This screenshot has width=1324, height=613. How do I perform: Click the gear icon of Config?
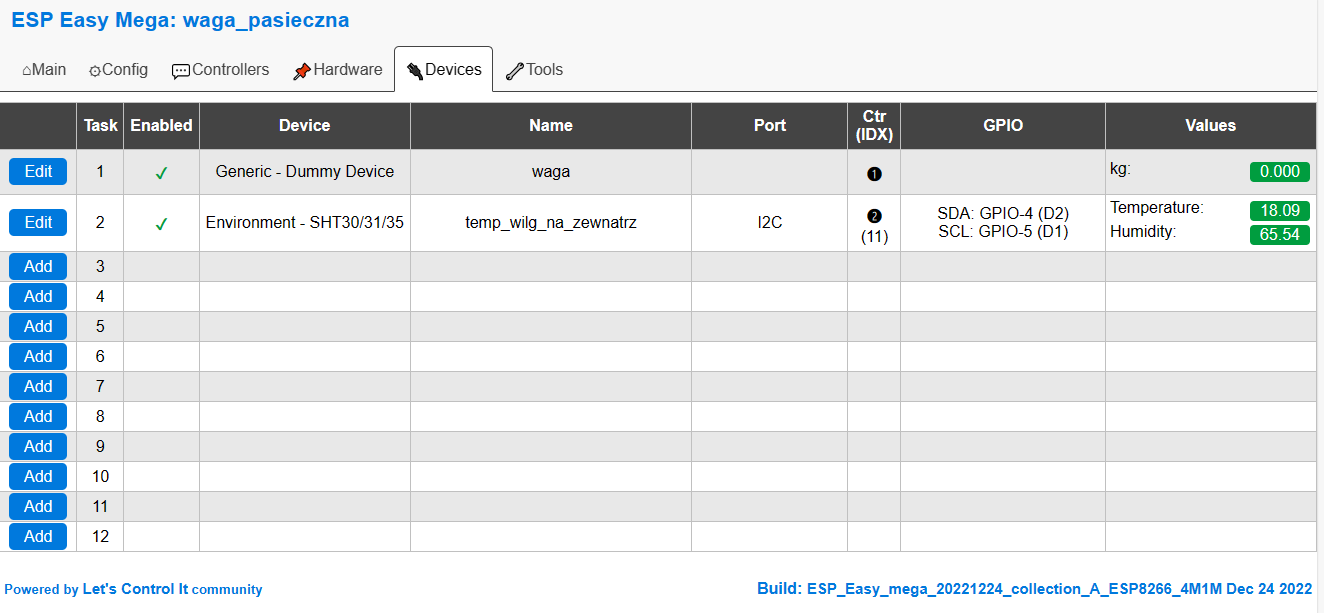click(x=95, y=71)
